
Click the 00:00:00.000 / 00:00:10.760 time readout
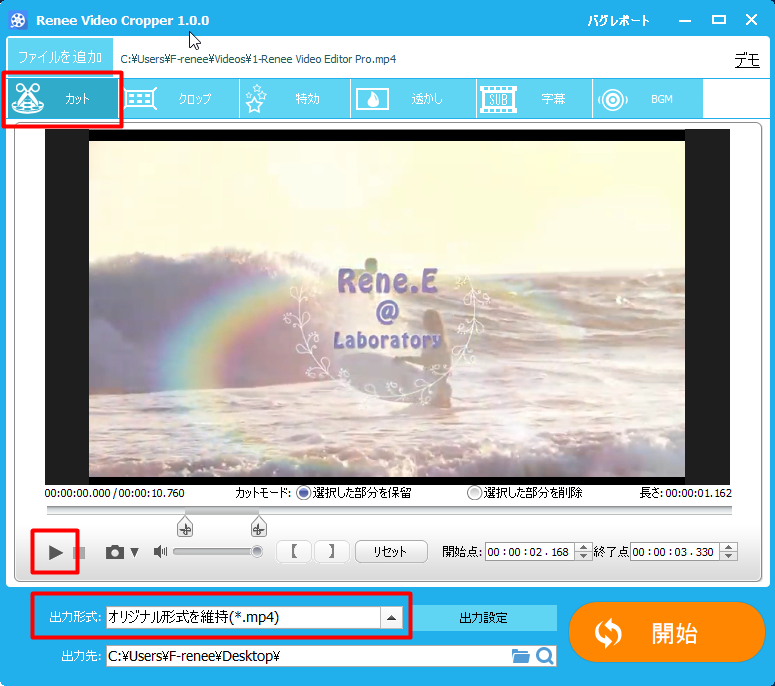tap(114, 493)
